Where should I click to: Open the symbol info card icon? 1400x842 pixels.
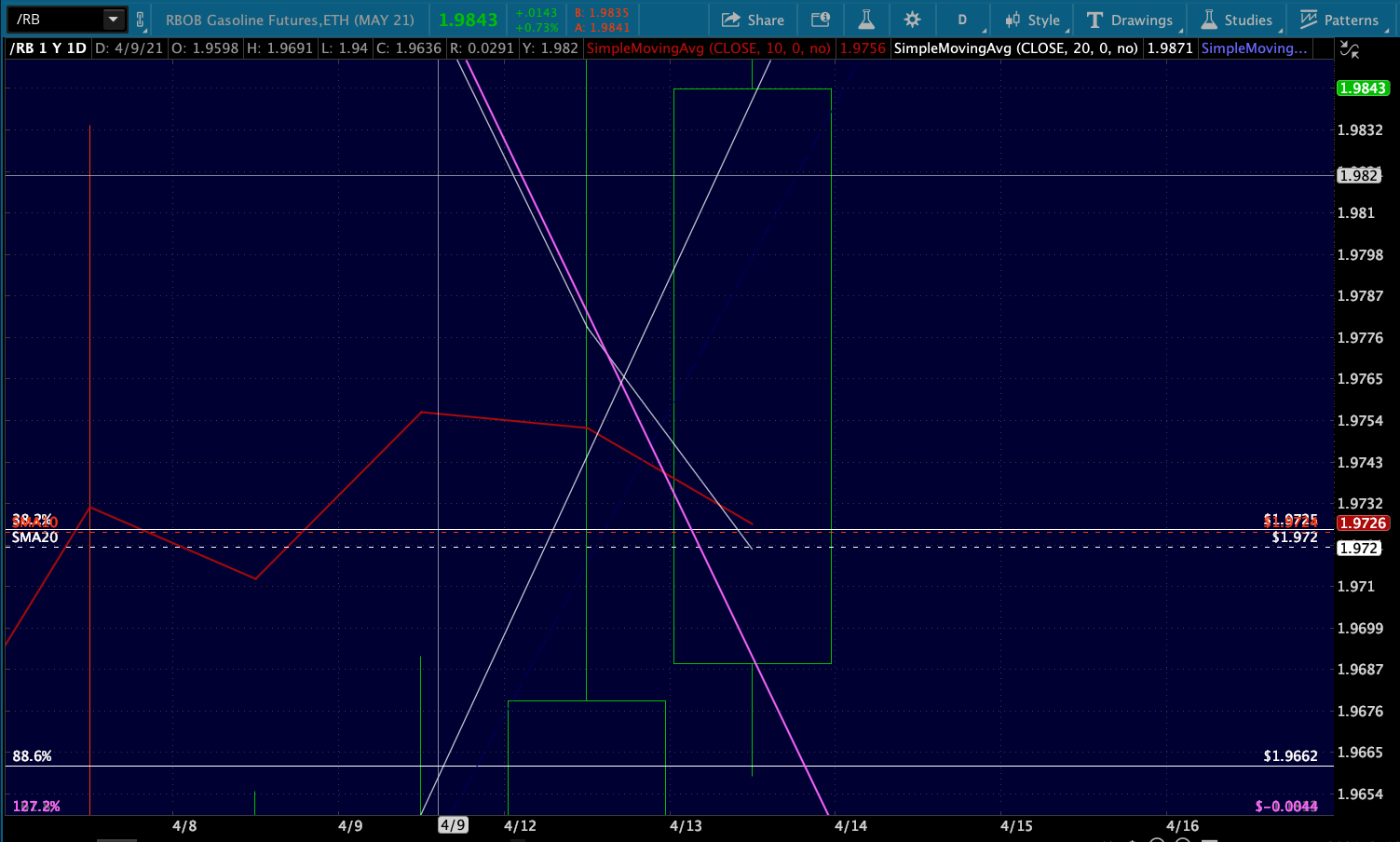coord(820,20)
